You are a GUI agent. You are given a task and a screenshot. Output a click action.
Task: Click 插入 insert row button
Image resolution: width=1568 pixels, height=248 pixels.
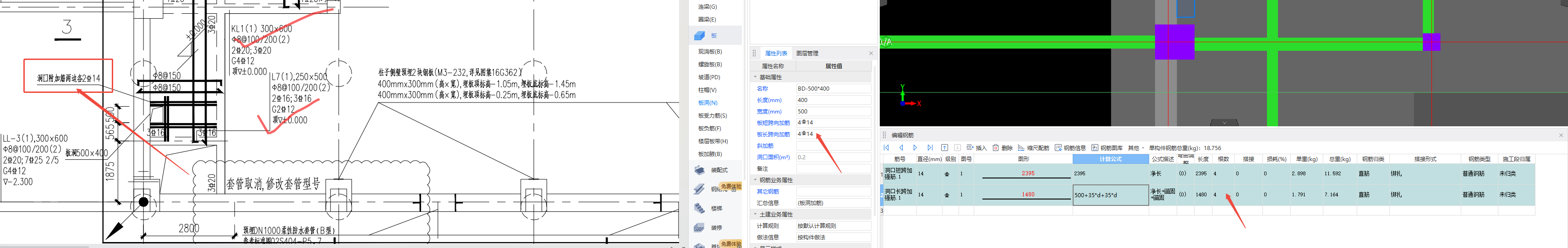976,148
